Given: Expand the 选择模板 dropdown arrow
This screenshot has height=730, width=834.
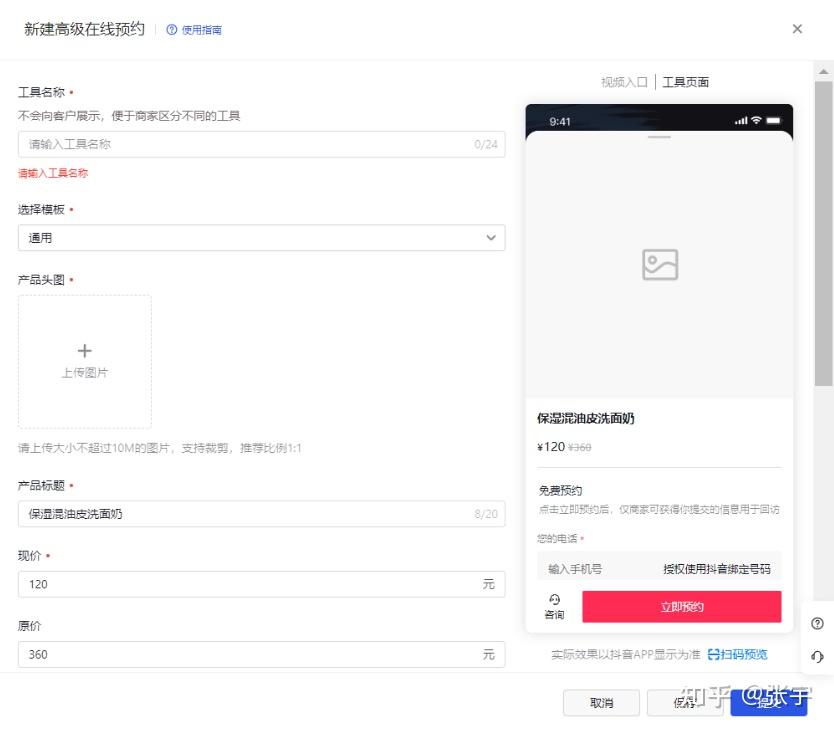Looking at the screenshot, I should (x=490, y=238).
